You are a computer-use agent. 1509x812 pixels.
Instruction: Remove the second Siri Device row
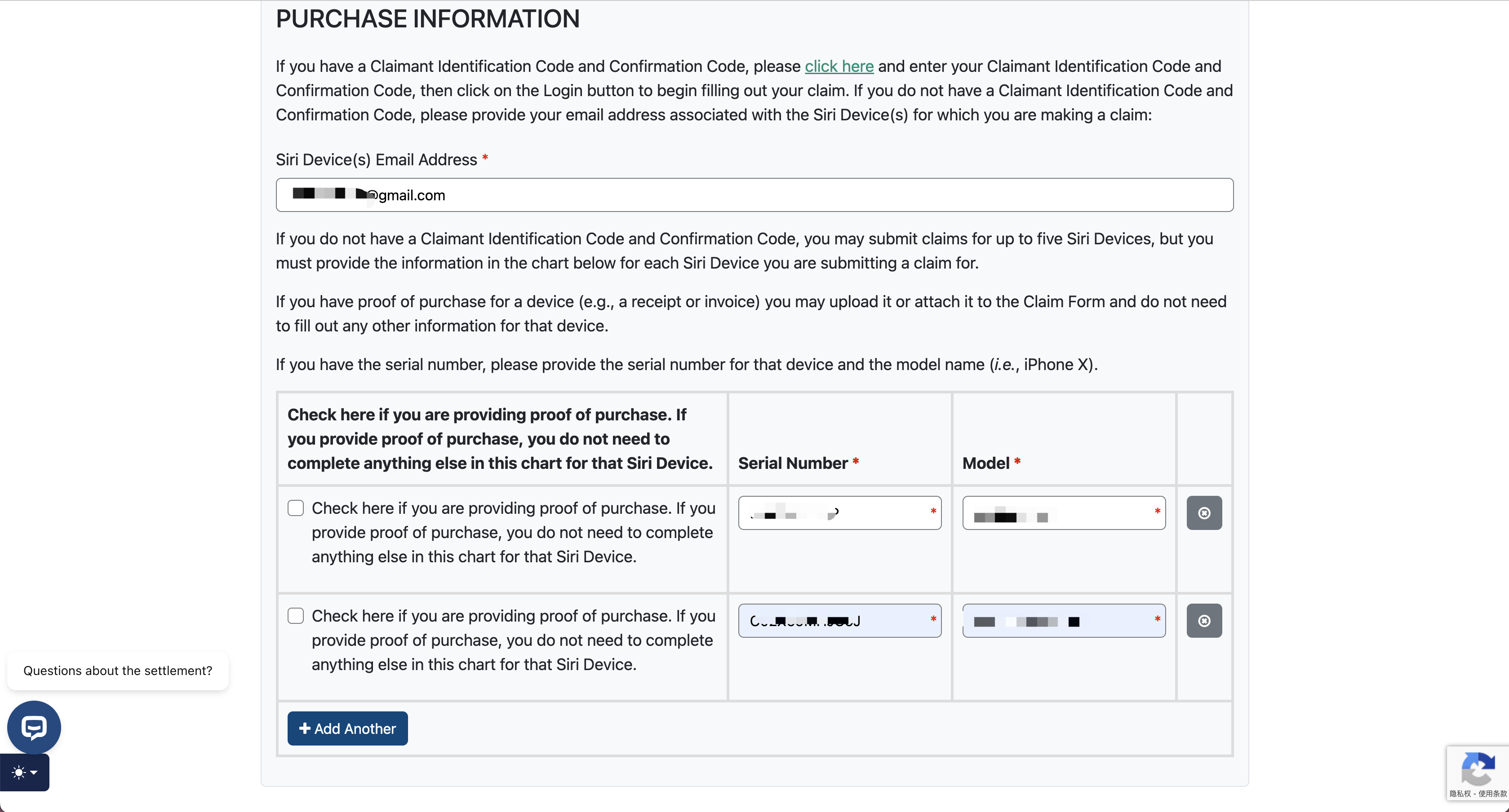point(1204,621)
